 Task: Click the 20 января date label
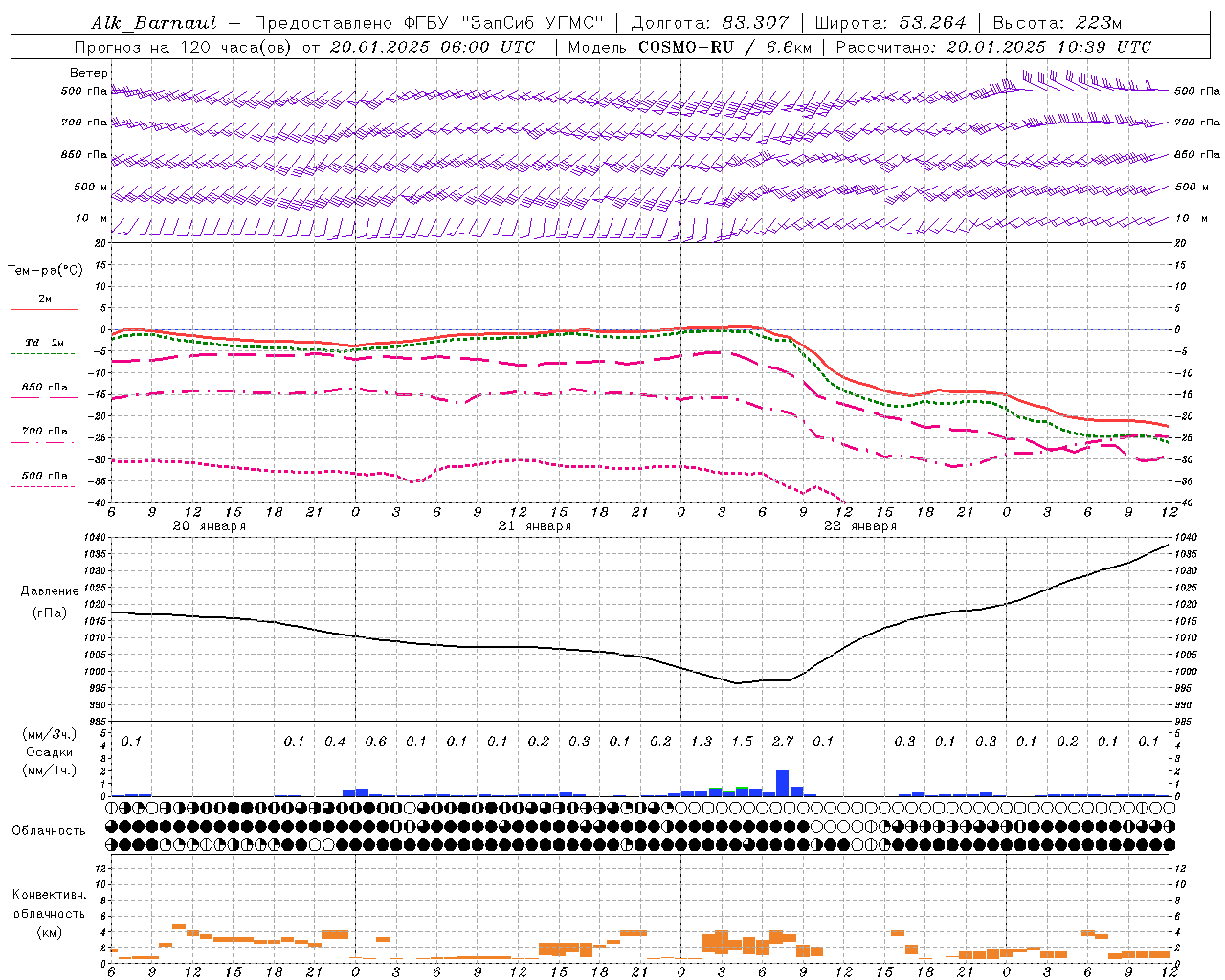(209, 526)
